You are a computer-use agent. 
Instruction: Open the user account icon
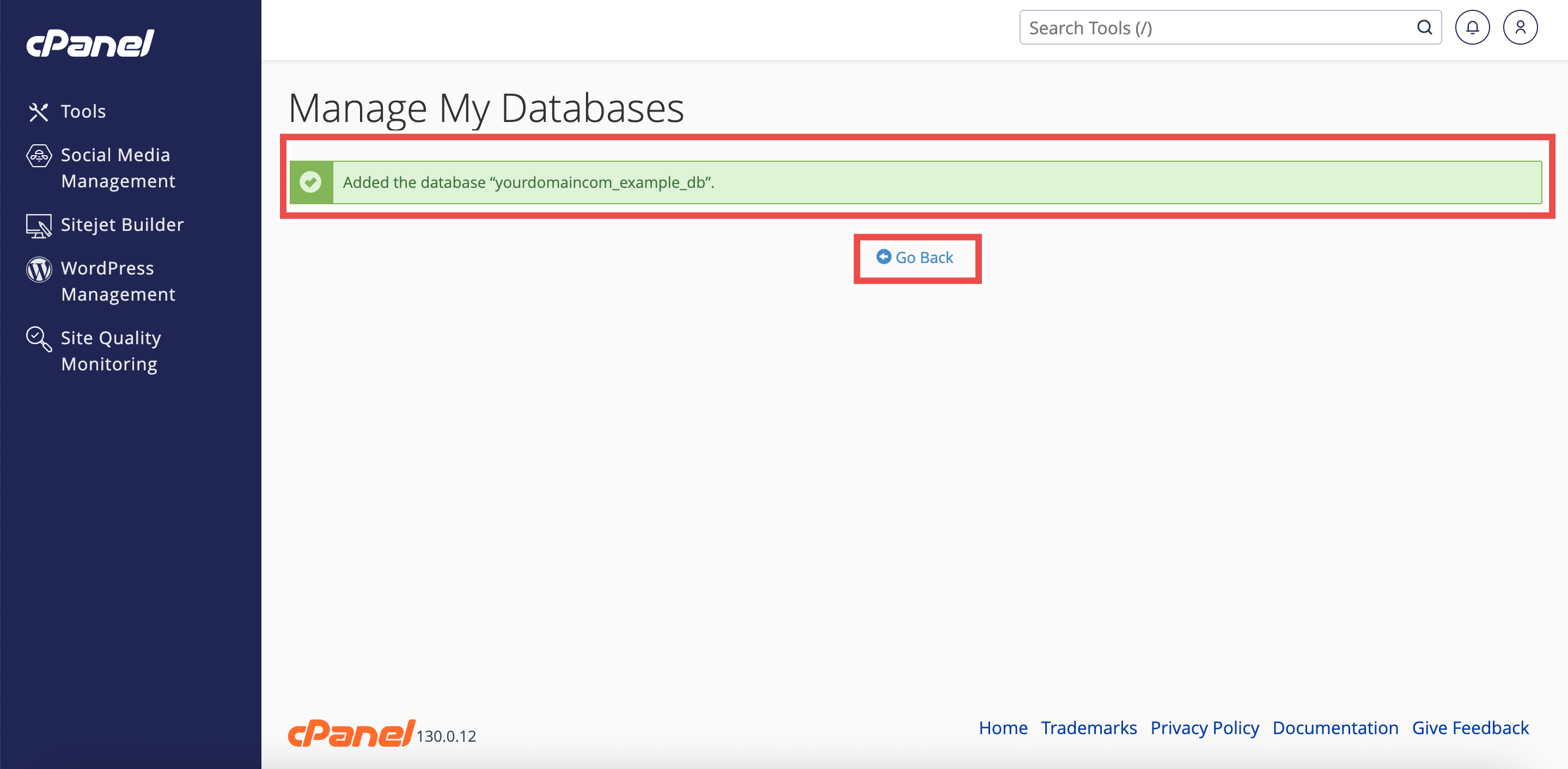pos(1520,27)
